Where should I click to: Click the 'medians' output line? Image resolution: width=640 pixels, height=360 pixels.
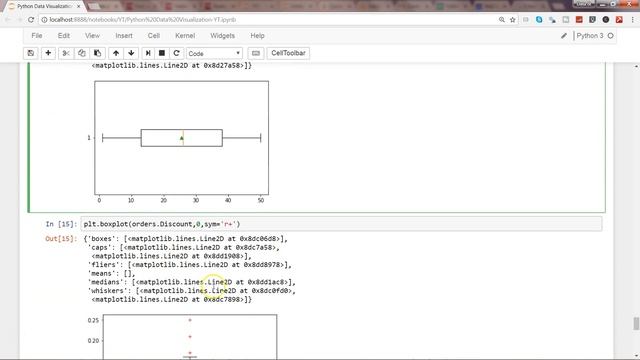(192, 282)
